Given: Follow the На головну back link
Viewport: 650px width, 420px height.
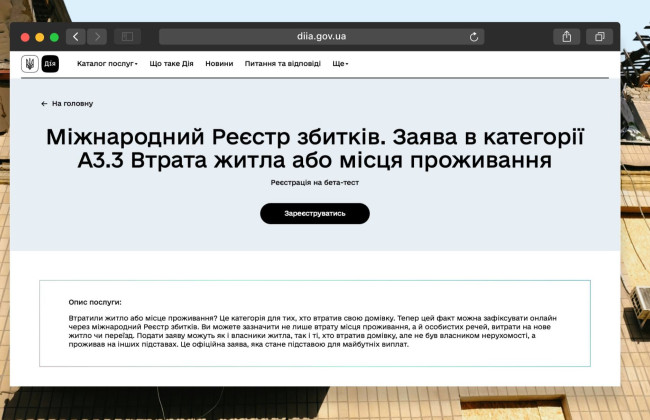Looking at the screenshot, I should (x=67, y=104).
